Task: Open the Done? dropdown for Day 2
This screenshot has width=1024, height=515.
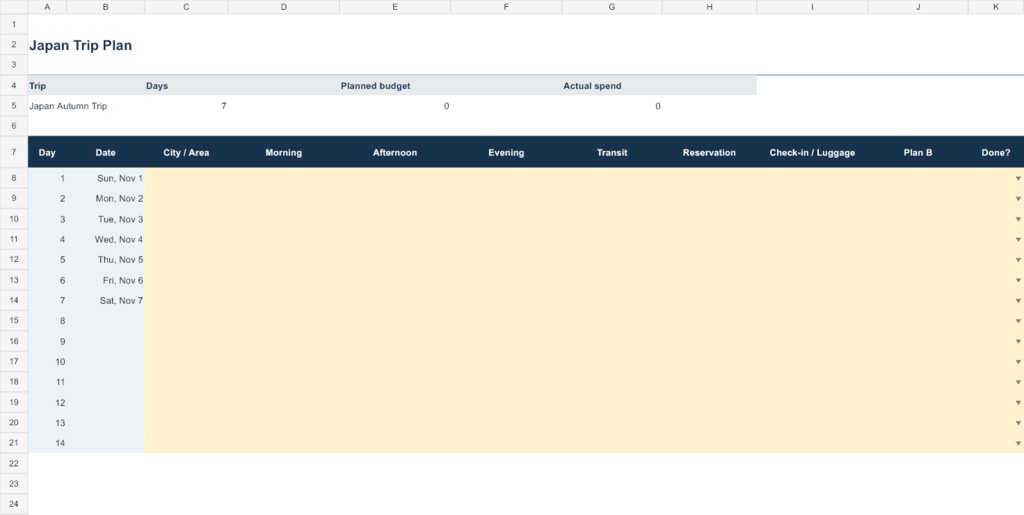Action: [x=1017, y=198]
